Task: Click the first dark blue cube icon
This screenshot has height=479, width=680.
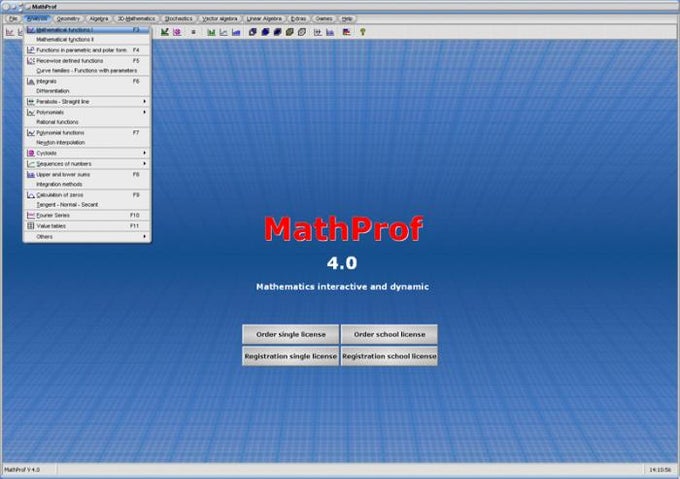Action: point(253,32)
